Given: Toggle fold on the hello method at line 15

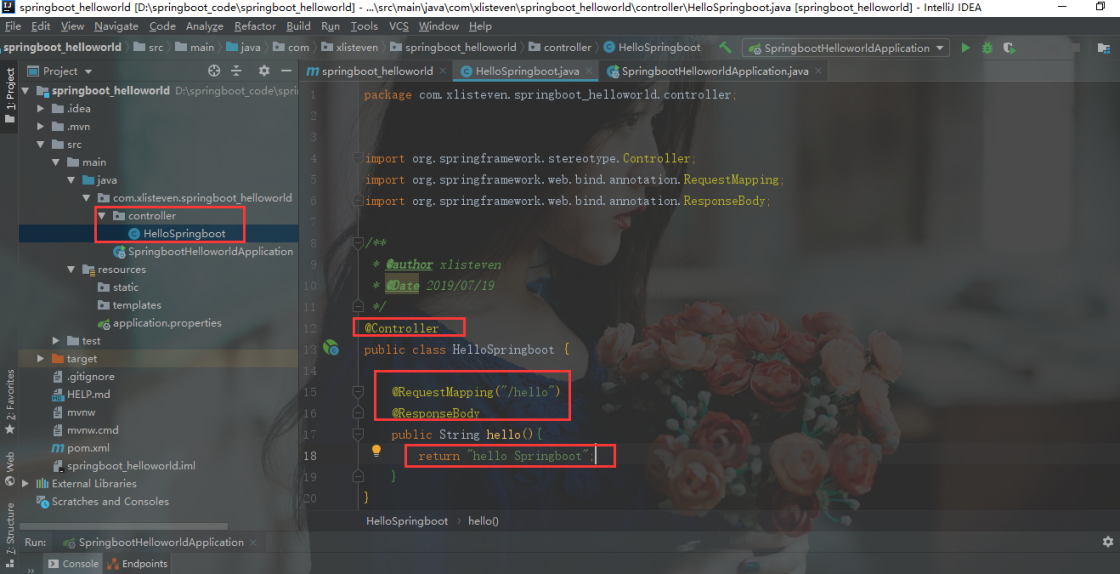Looking at the screenshot, I should click(x=359, y=391).
